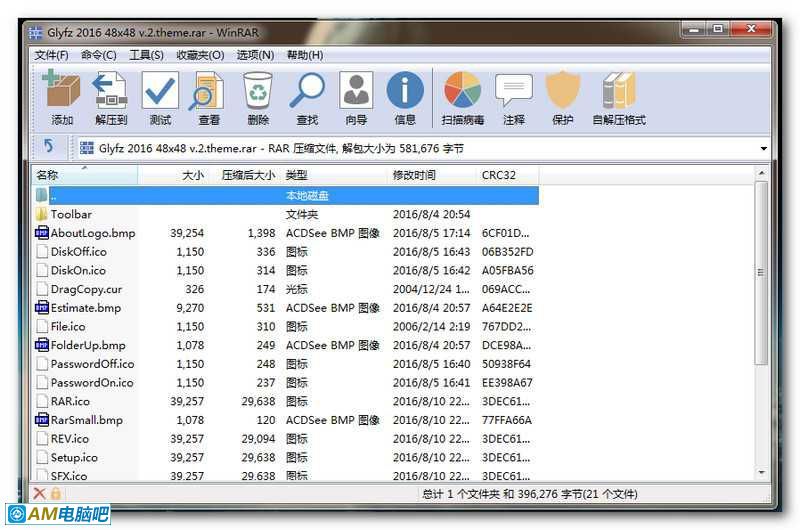This screenshot has width=800, height=530.
Task: Click the Delete (删除) recycle bin icon
Action: pos(258,91)
